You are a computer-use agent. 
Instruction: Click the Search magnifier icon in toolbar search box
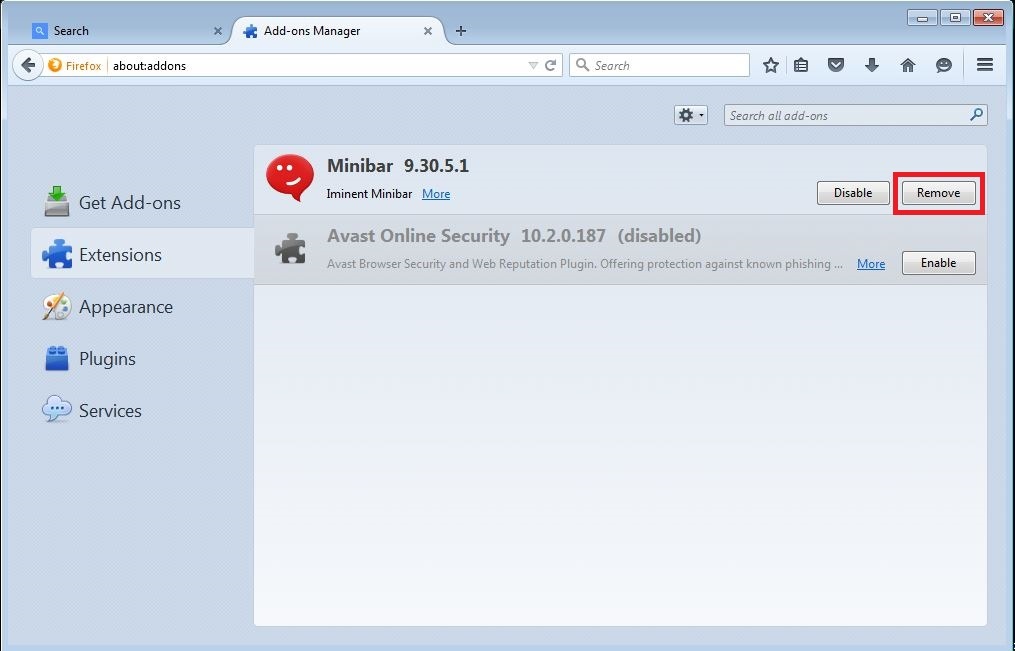(583, 65)
